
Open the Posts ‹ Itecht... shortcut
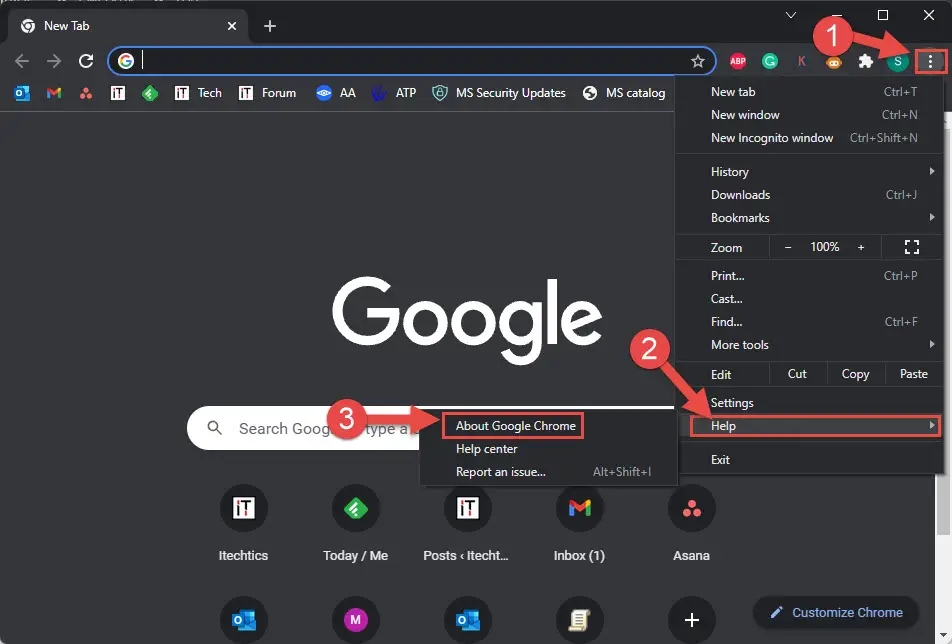[x=467, y=523]
